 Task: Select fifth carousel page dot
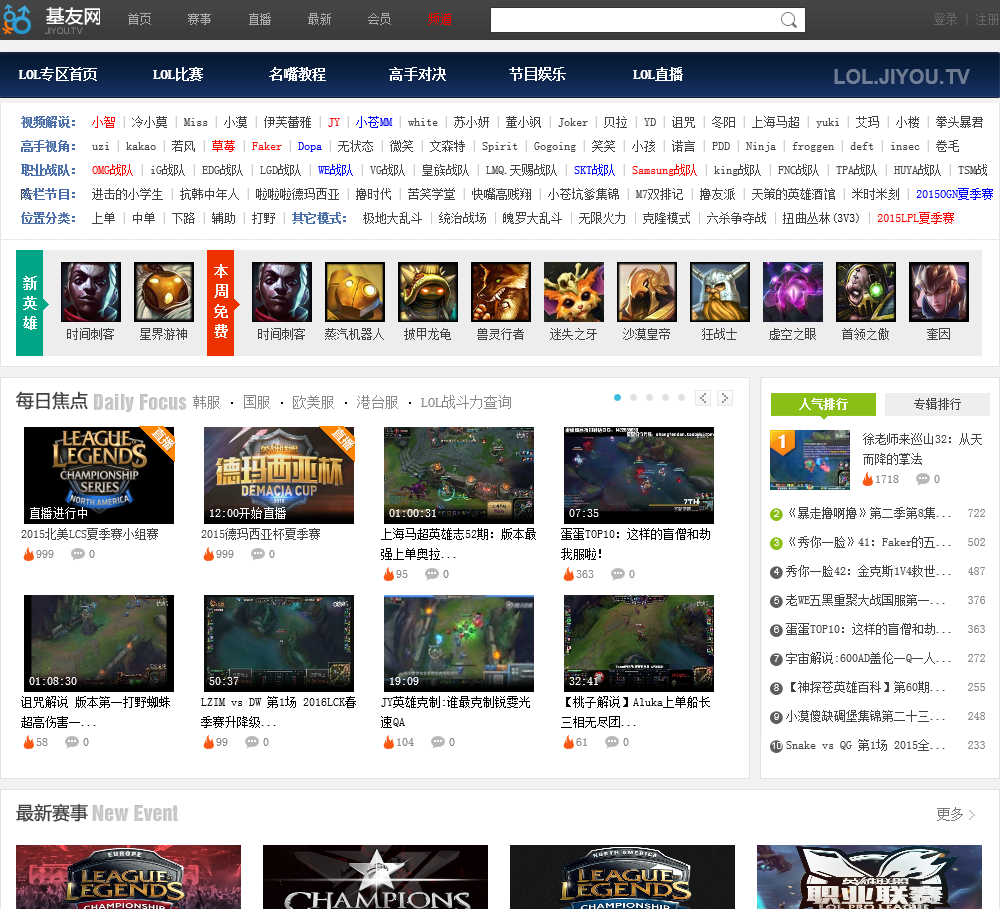pyautogui.click(x=681, y=397)
